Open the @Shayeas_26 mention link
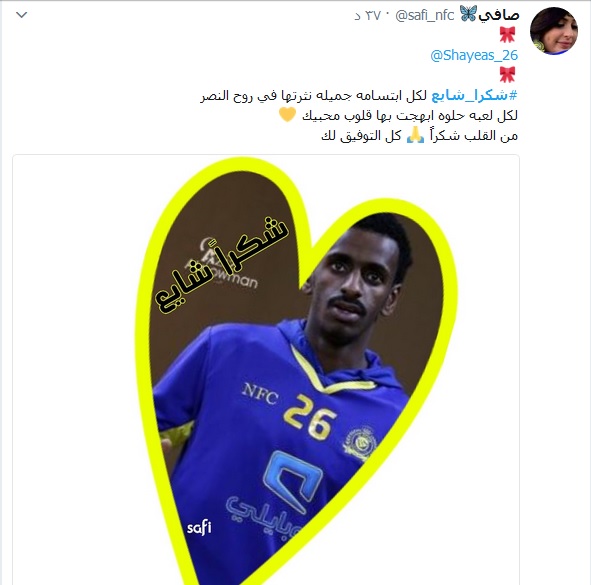This screenshot has width=591, height=585. [474, 55]
